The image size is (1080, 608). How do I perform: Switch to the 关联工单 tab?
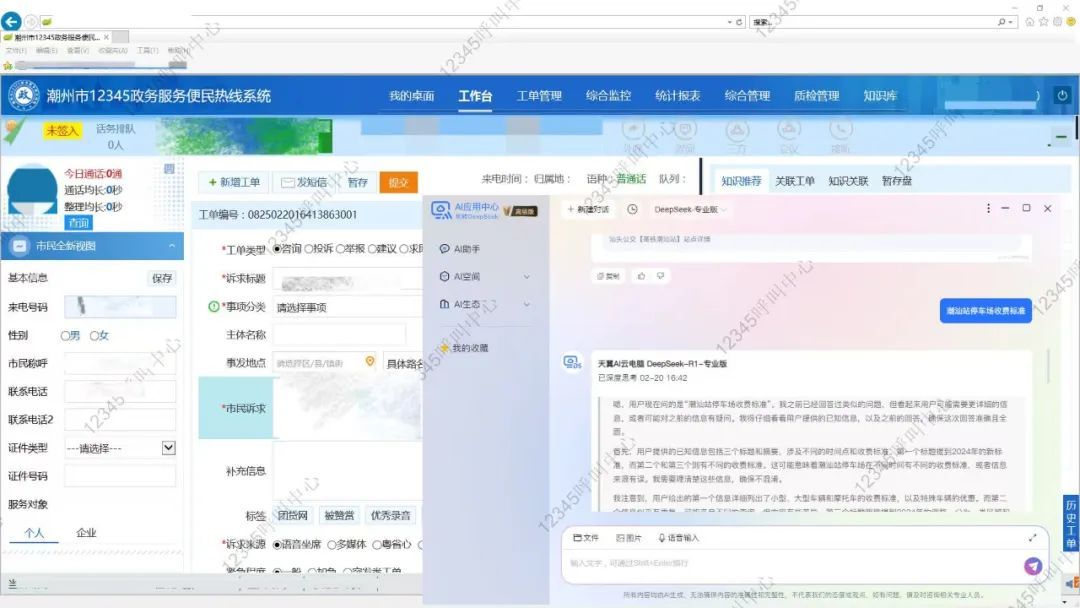click(x=795, y=181)
